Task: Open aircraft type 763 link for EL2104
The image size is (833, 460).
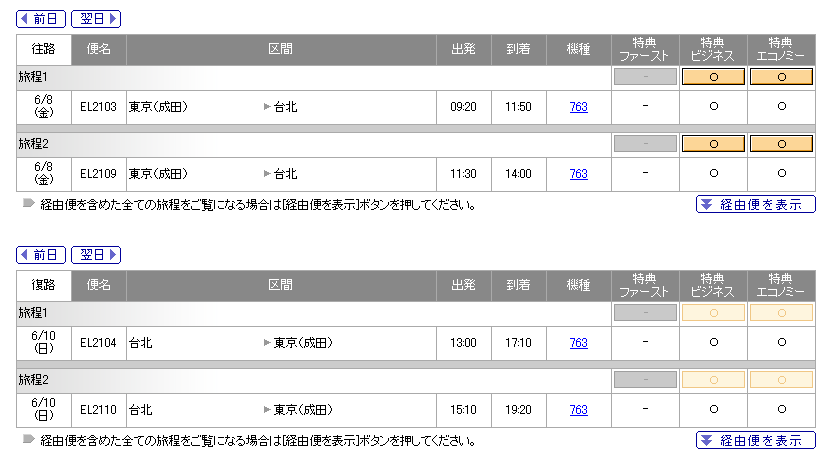Action: tap(579, 343)
